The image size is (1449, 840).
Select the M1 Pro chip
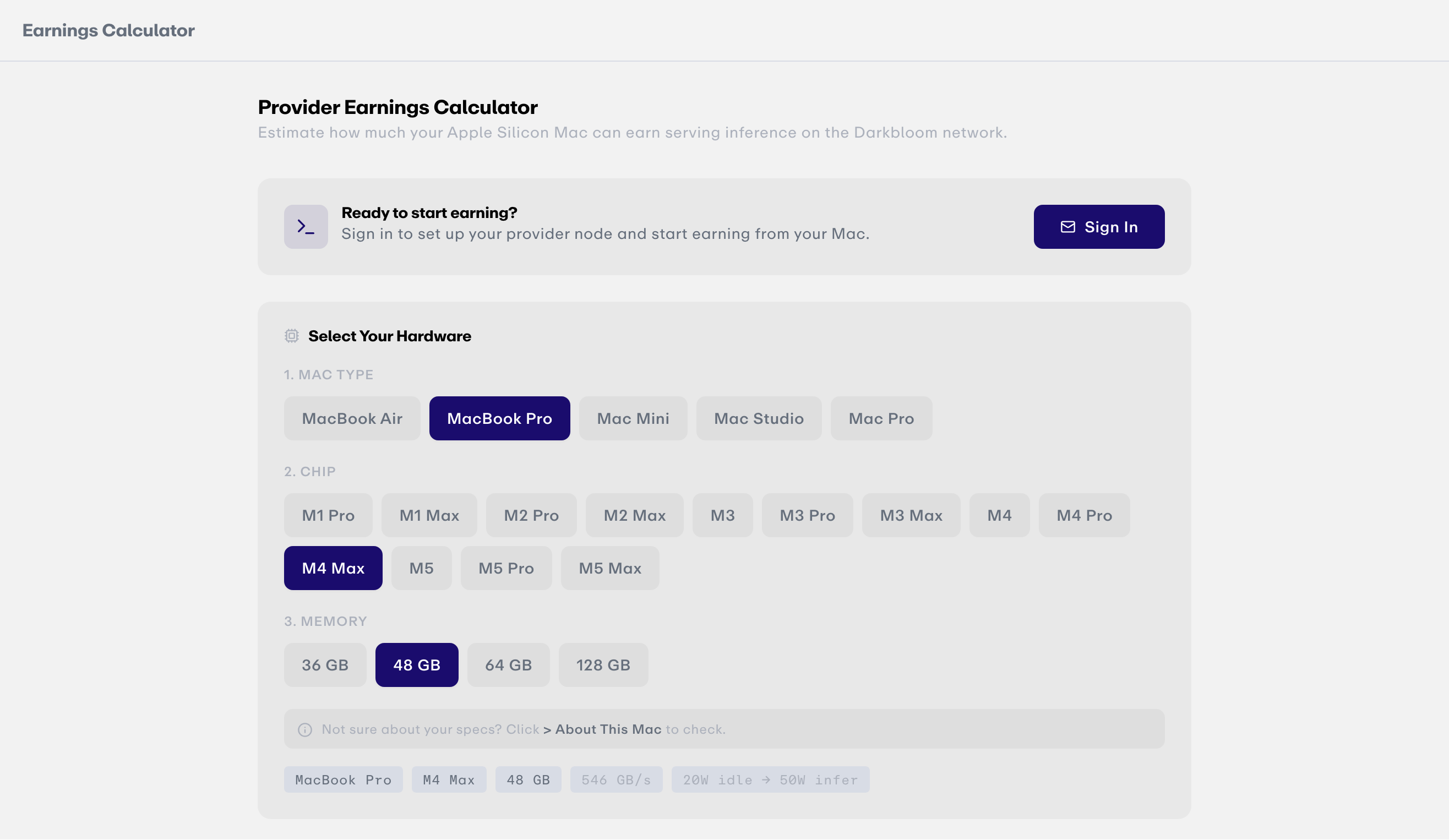pos(328,515)
